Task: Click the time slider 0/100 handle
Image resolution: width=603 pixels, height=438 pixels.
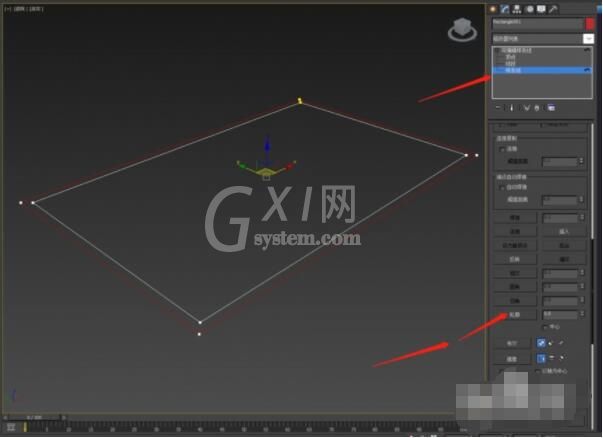Action: [x=34, y=417]
